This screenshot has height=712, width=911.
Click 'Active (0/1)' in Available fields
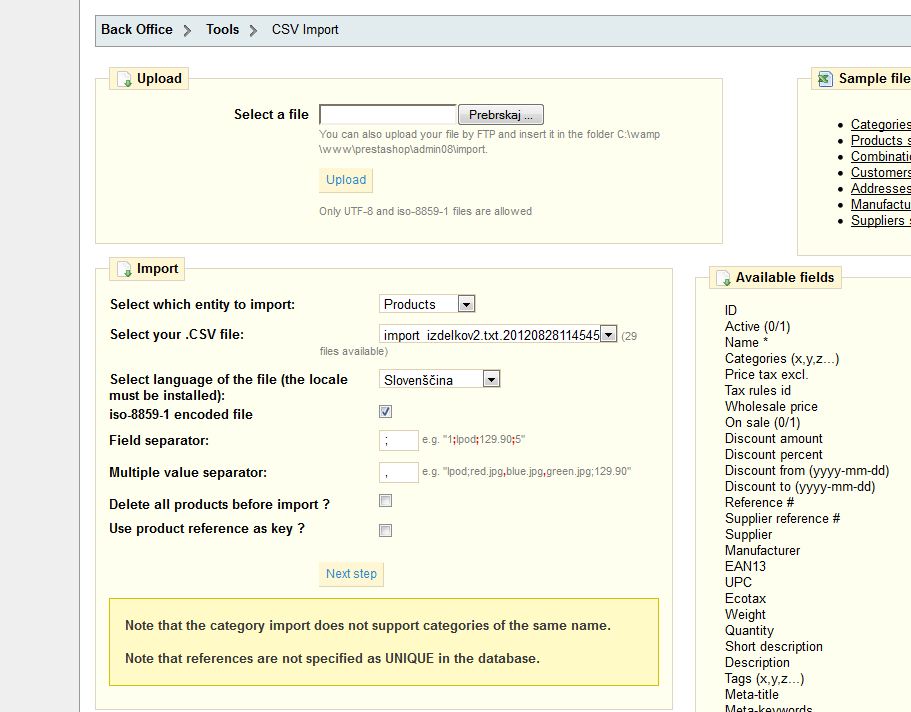coord(757,327)
